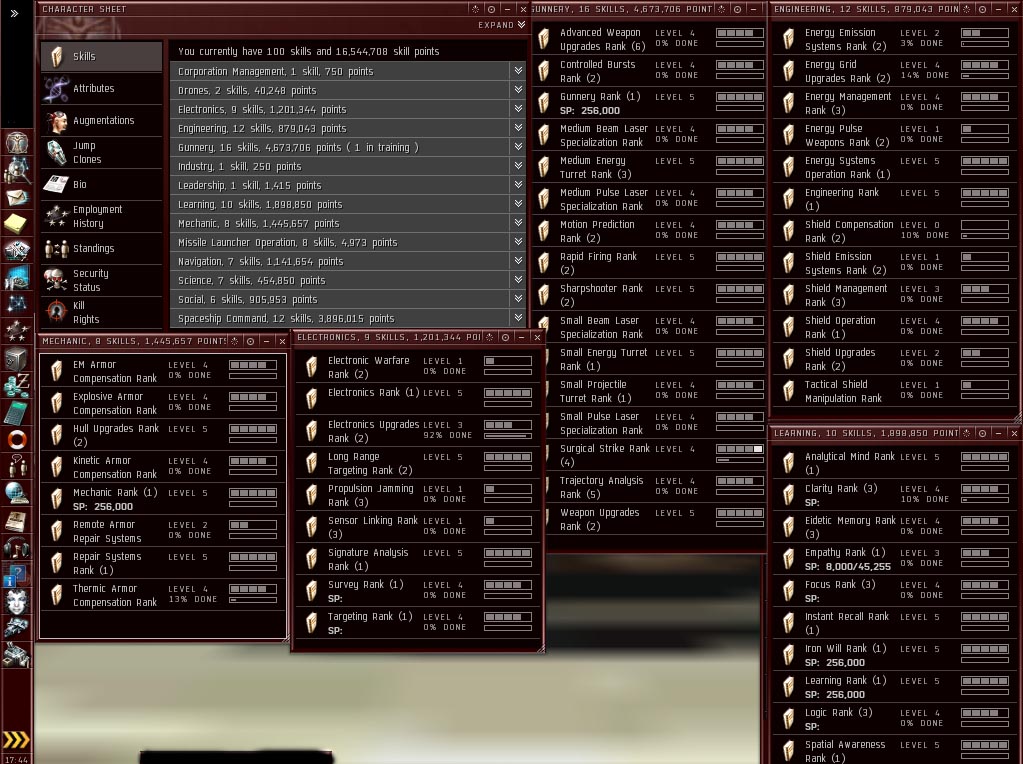Open People & Places magnifier icon in sidebar
1023x764 pixels.
click(x=17, y=170)
